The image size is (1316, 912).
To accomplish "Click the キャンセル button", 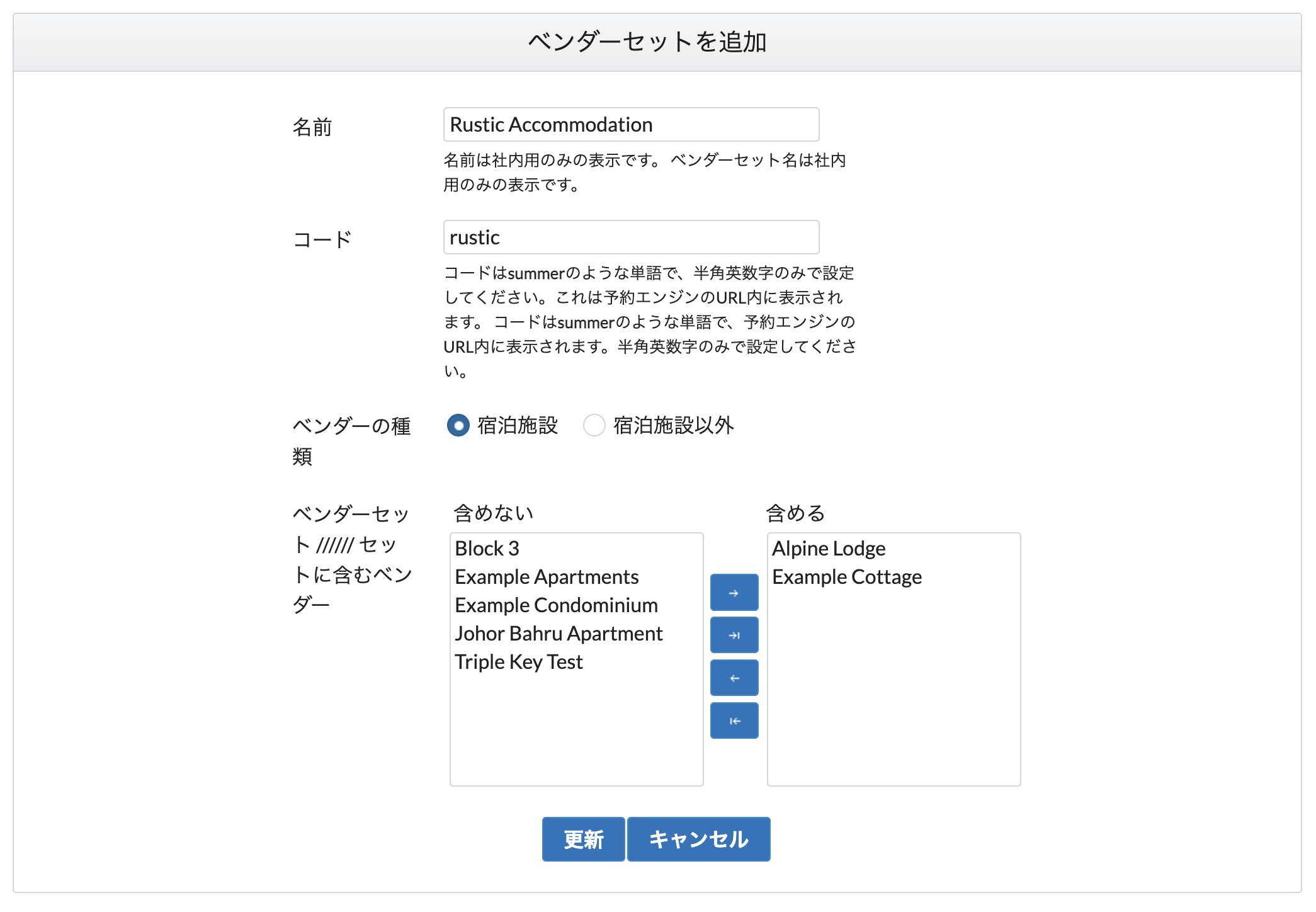I will coord(698,839).
